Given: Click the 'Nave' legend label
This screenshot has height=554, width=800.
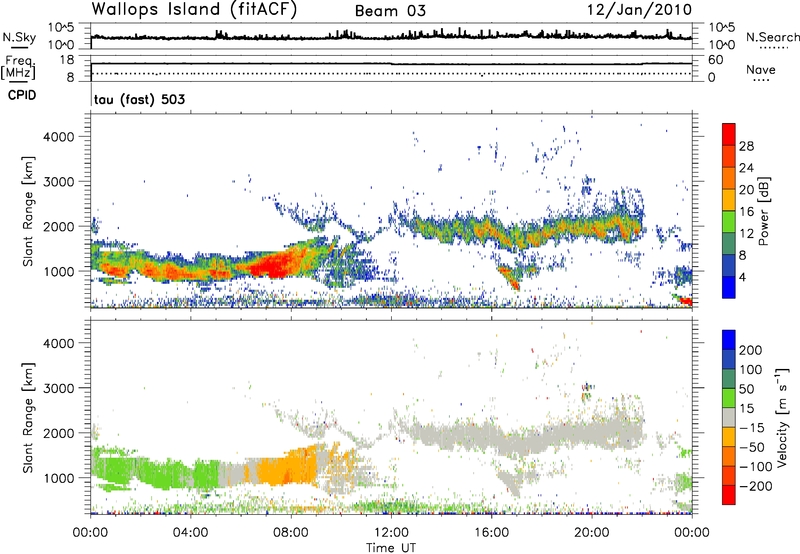Looking at the screenshot, I should [x=761, y=70].
